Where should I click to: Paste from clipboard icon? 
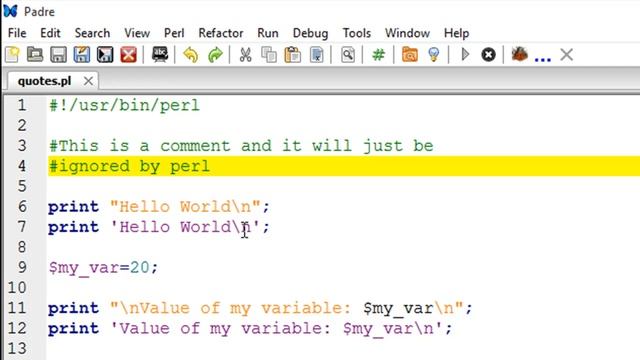pos(293,54)
